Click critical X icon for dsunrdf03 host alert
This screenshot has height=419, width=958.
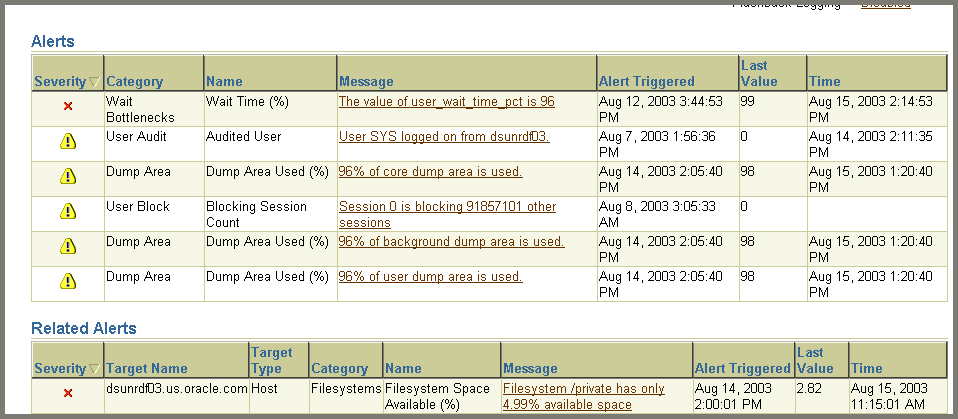[x=68, y=393]
